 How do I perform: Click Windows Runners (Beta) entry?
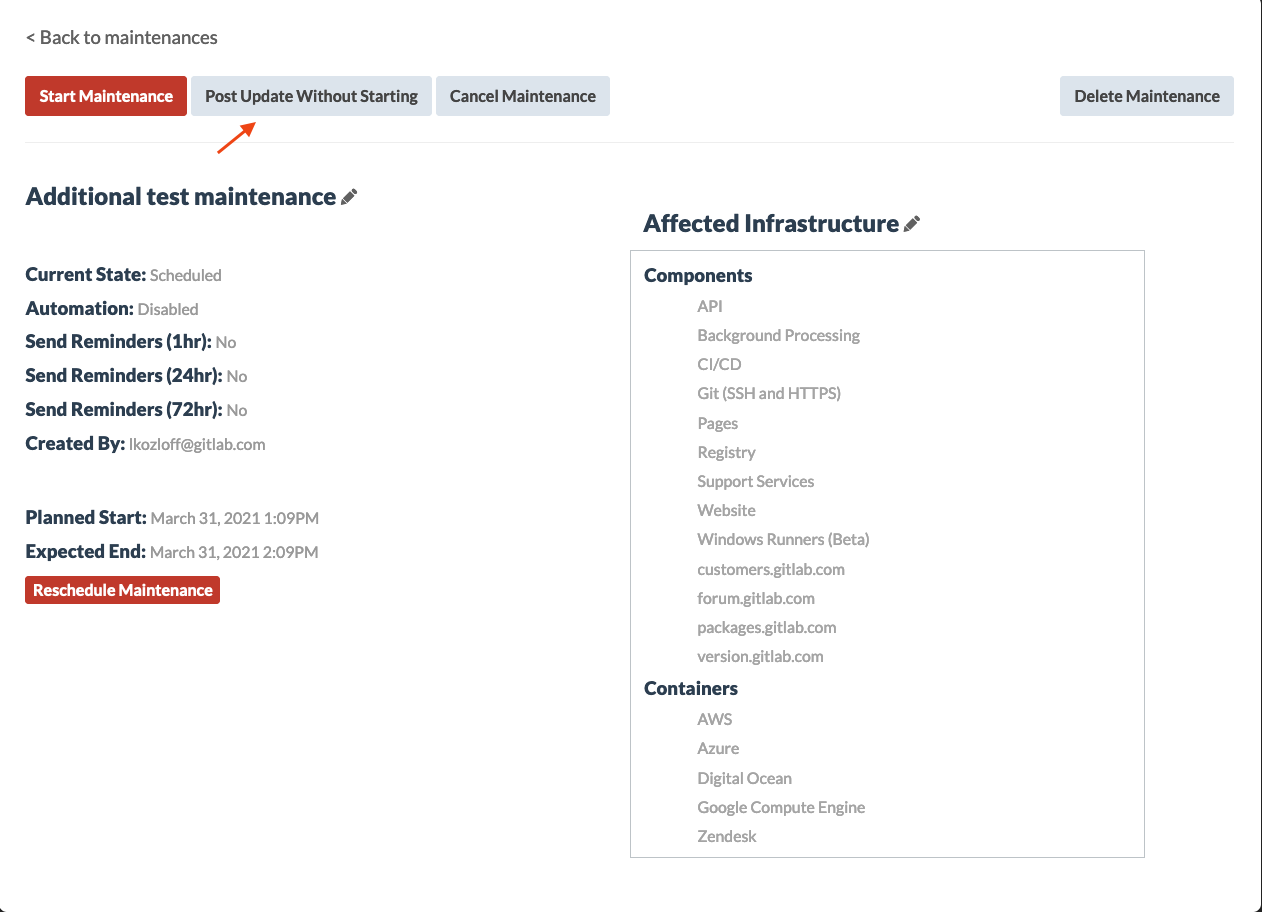pos(783,539)
